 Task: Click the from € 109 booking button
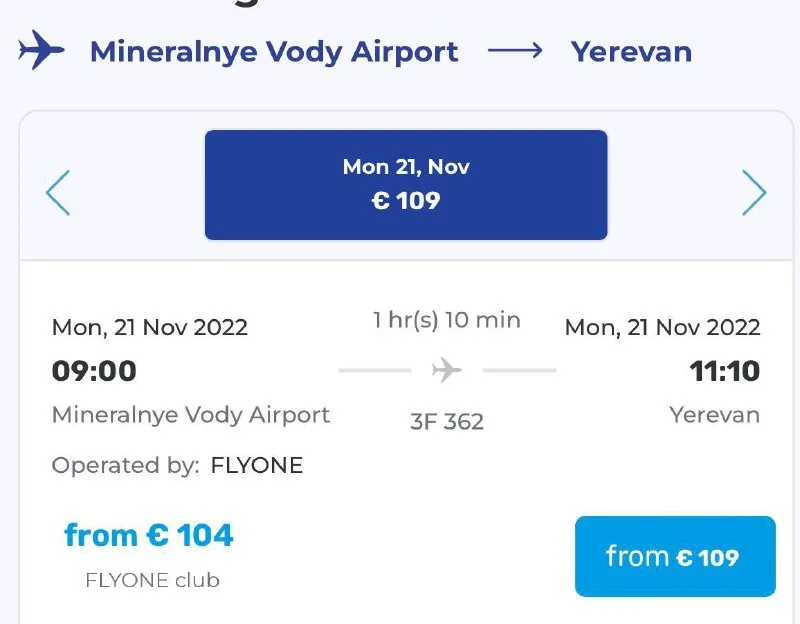coord(675,556)
